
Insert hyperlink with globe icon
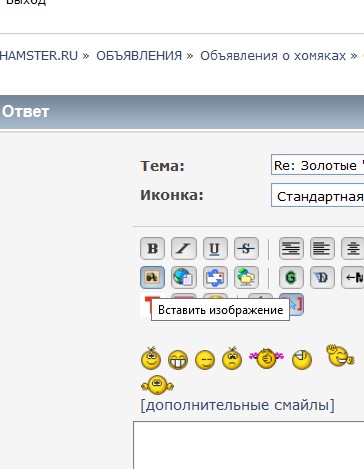point(184,277)
